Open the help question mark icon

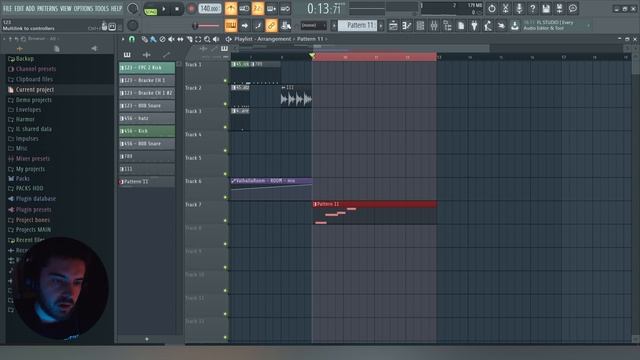pos(532,9)
